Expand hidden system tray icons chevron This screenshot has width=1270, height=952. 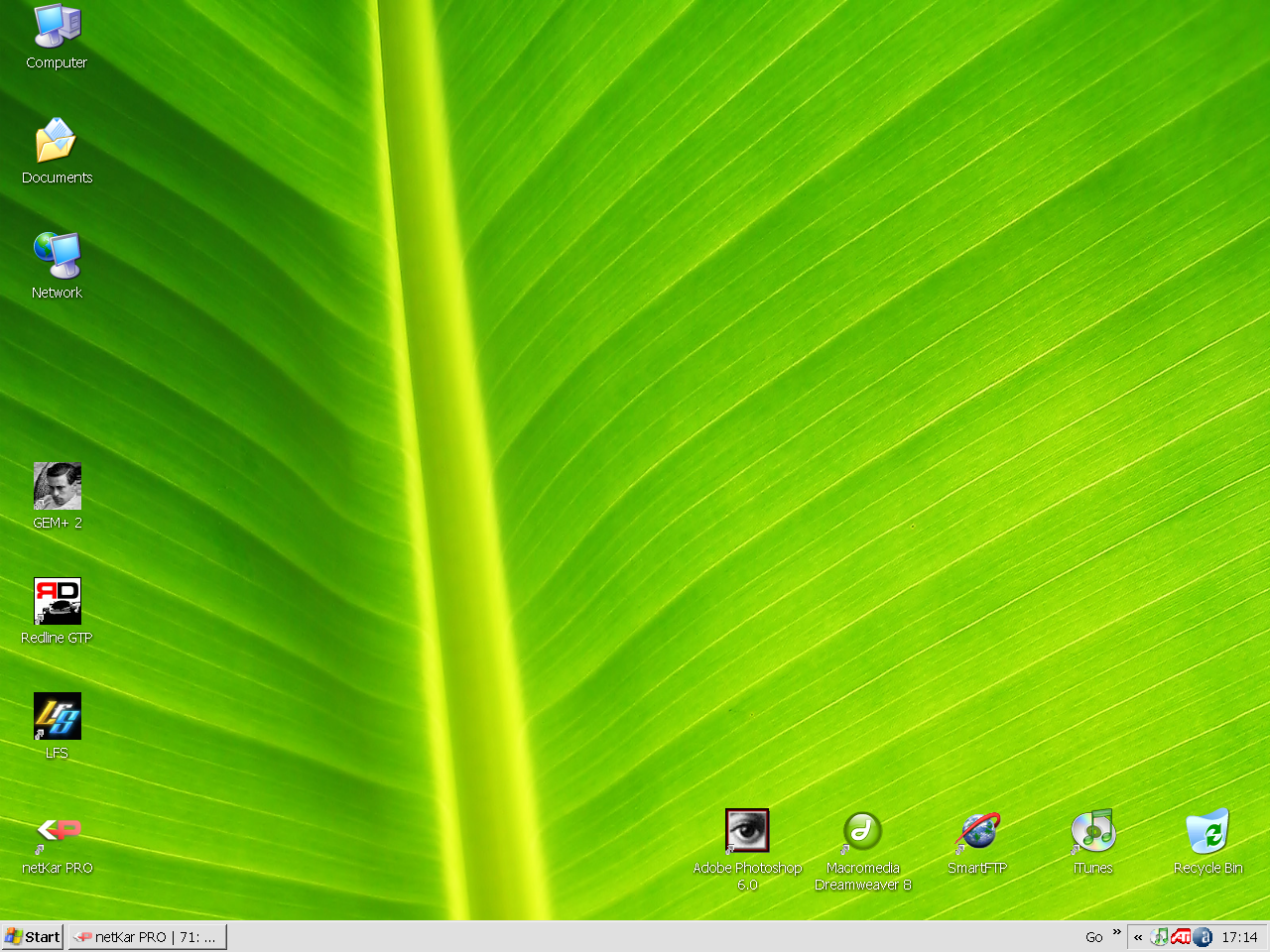click(1138, 937)
